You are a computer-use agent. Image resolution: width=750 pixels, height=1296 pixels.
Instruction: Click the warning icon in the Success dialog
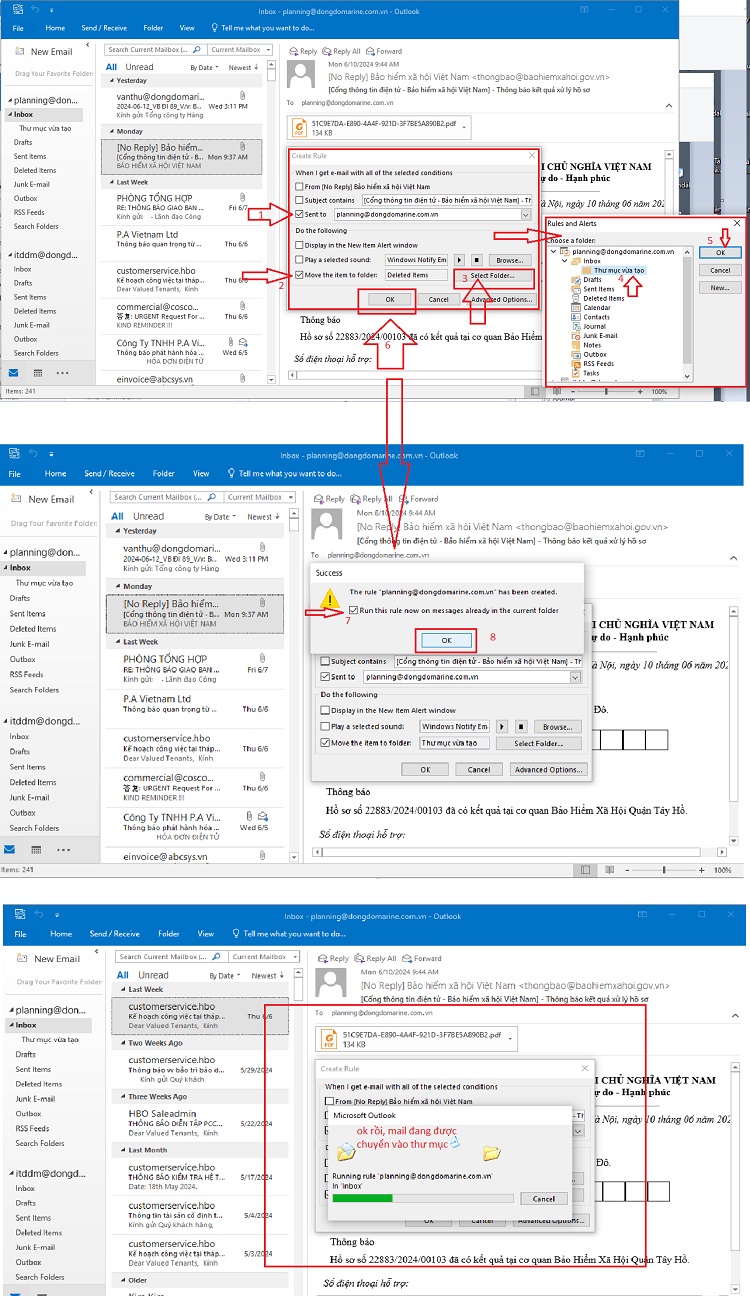[x=329, y=599]
